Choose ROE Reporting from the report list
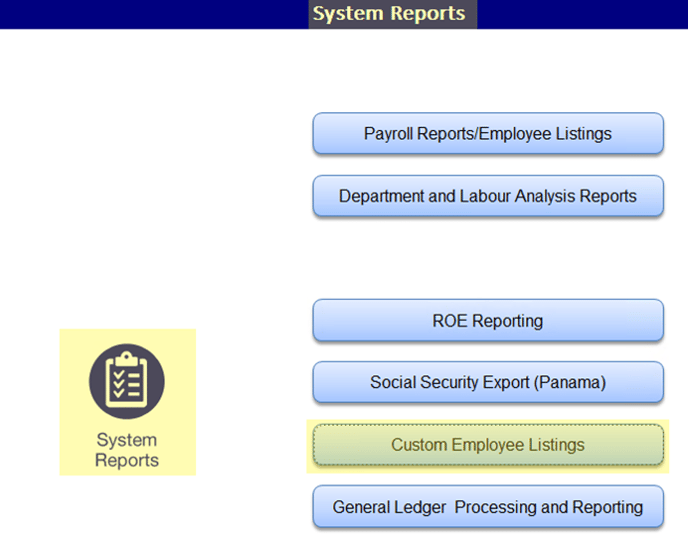 pos(488,321)
